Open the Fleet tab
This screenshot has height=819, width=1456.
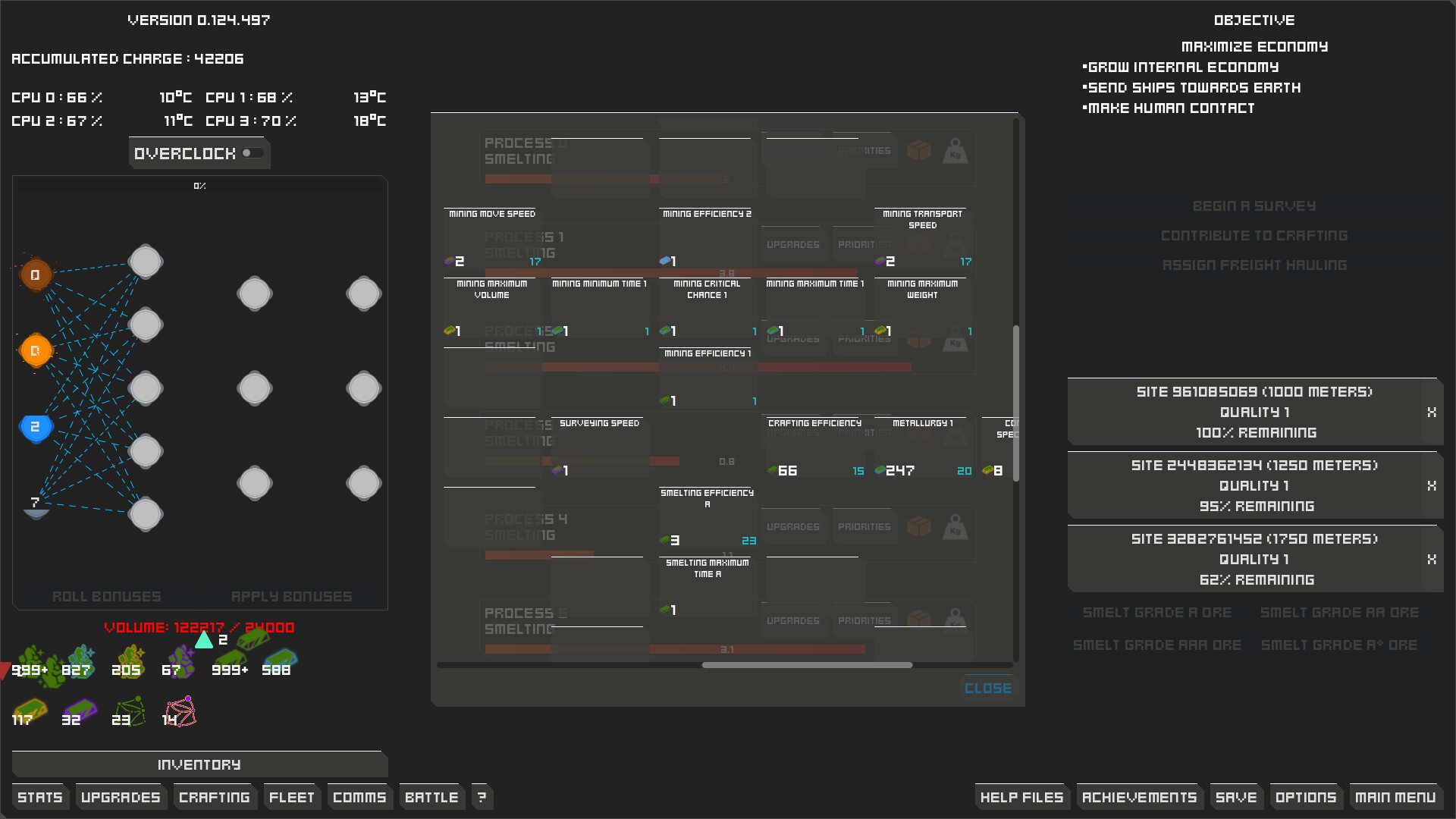pyautogui.click(x=291, y=797)
